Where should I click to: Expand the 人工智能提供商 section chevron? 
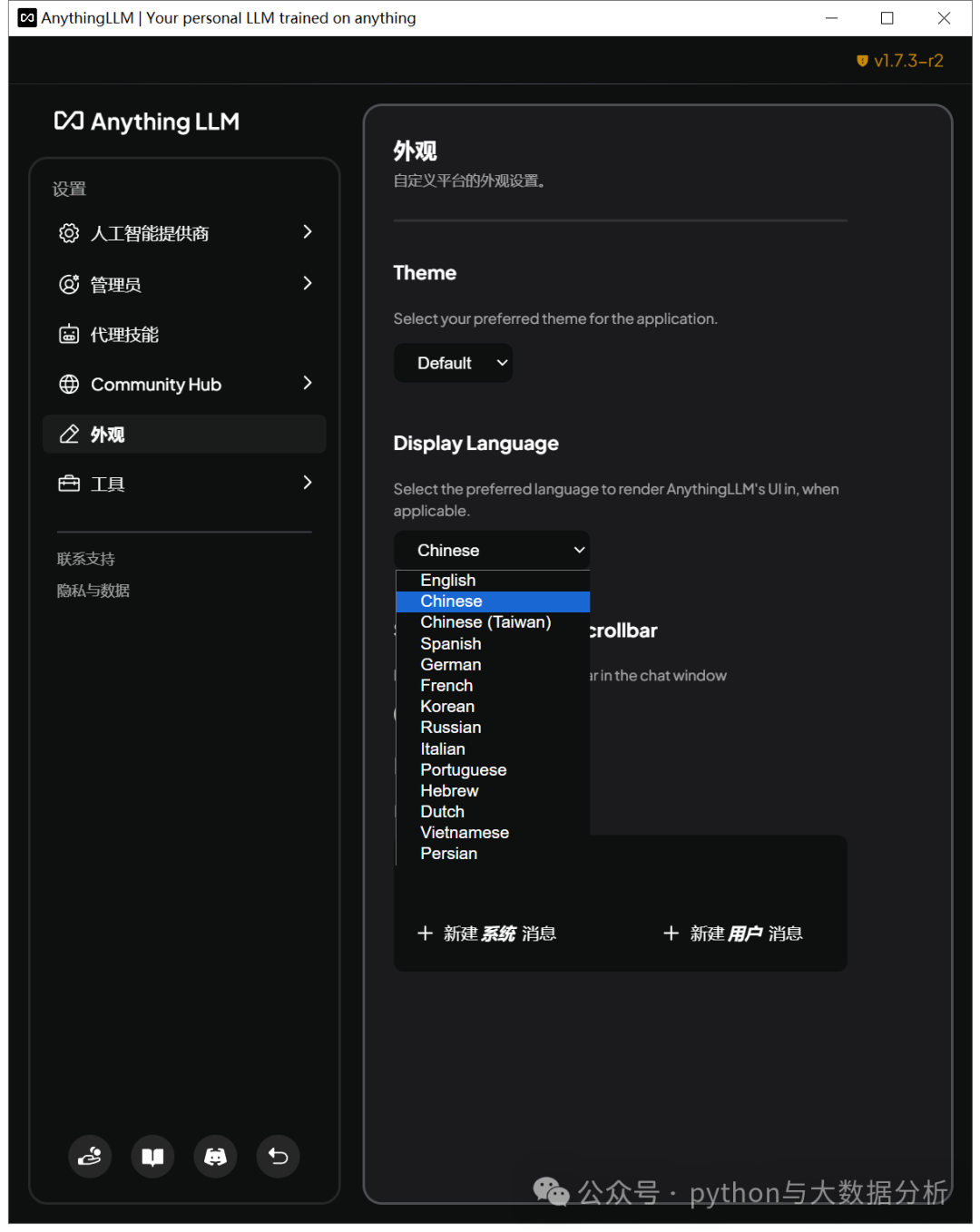point(308,232)
